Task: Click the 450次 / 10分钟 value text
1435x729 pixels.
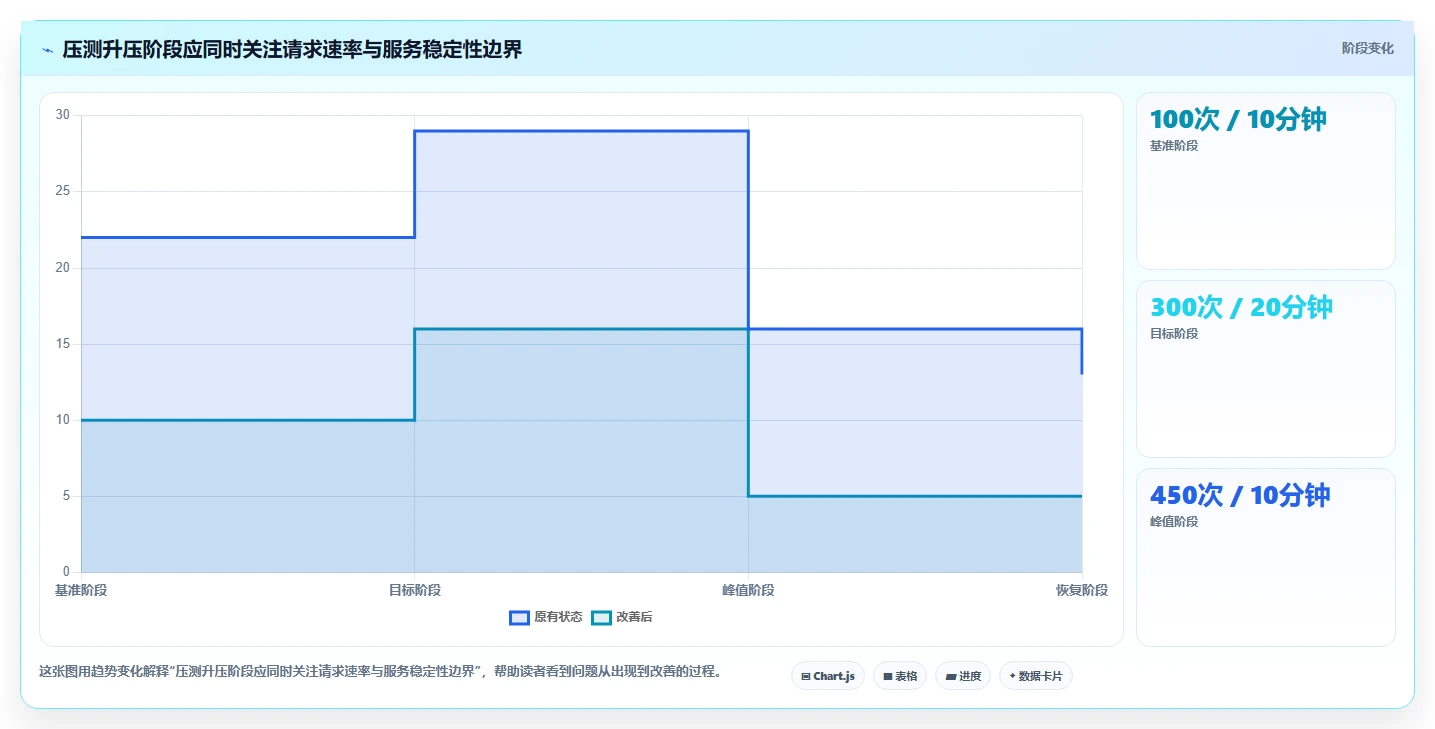Action: pyautogui.click(x=1240, y=495)
